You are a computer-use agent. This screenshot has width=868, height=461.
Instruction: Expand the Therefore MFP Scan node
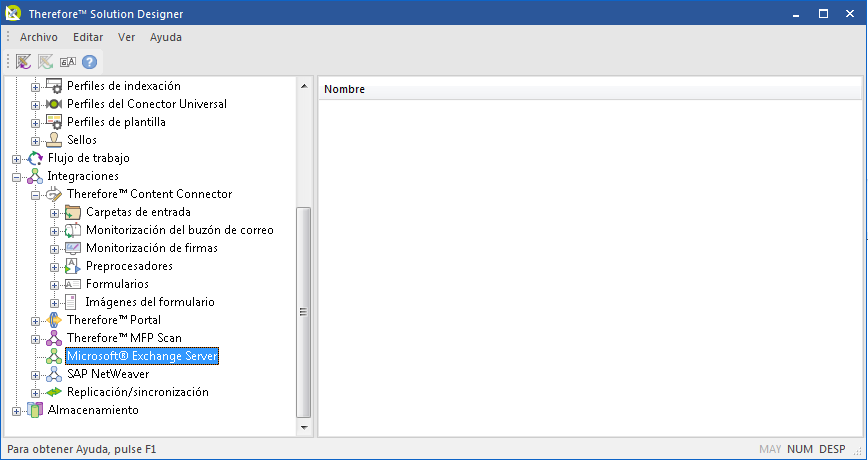click(35, 339)
